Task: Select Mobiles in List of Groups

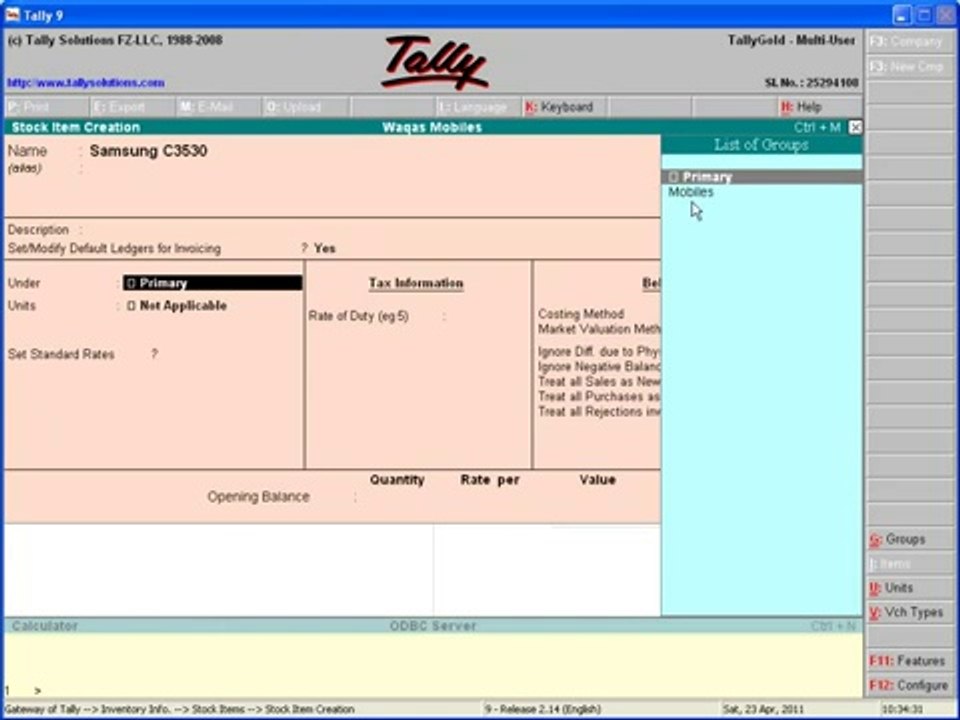Action: pyautogui.click(x=691, y=192)
